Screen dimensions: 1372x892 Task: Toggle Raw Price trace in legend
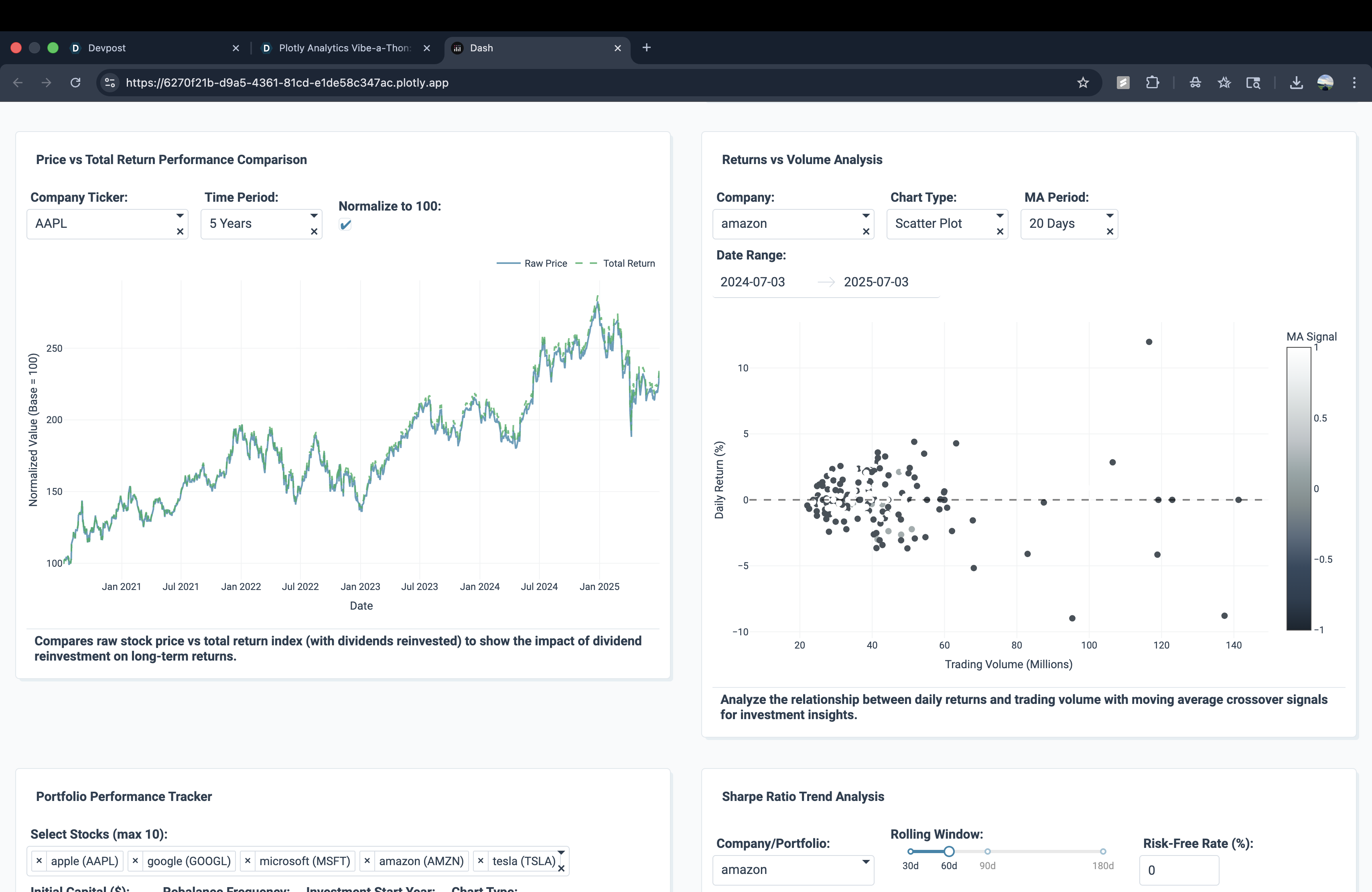(532, 264)
